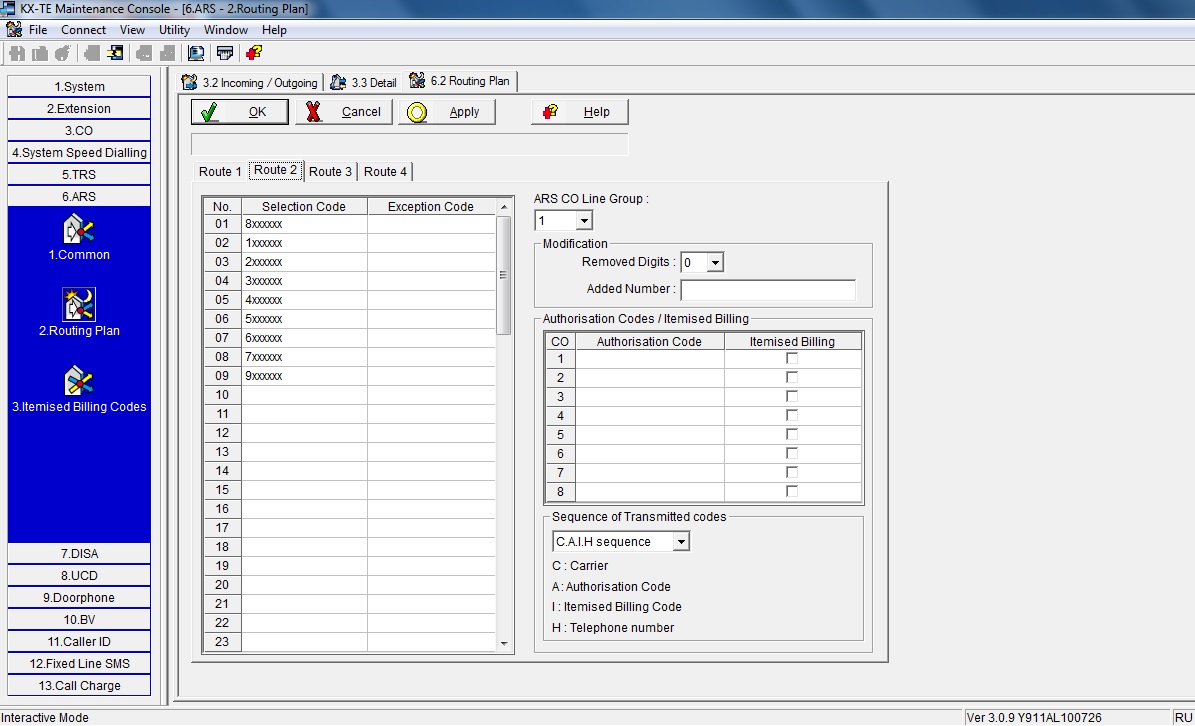
Task: Open the 4.System Speed Dialling section
Action: click(79, 152)
